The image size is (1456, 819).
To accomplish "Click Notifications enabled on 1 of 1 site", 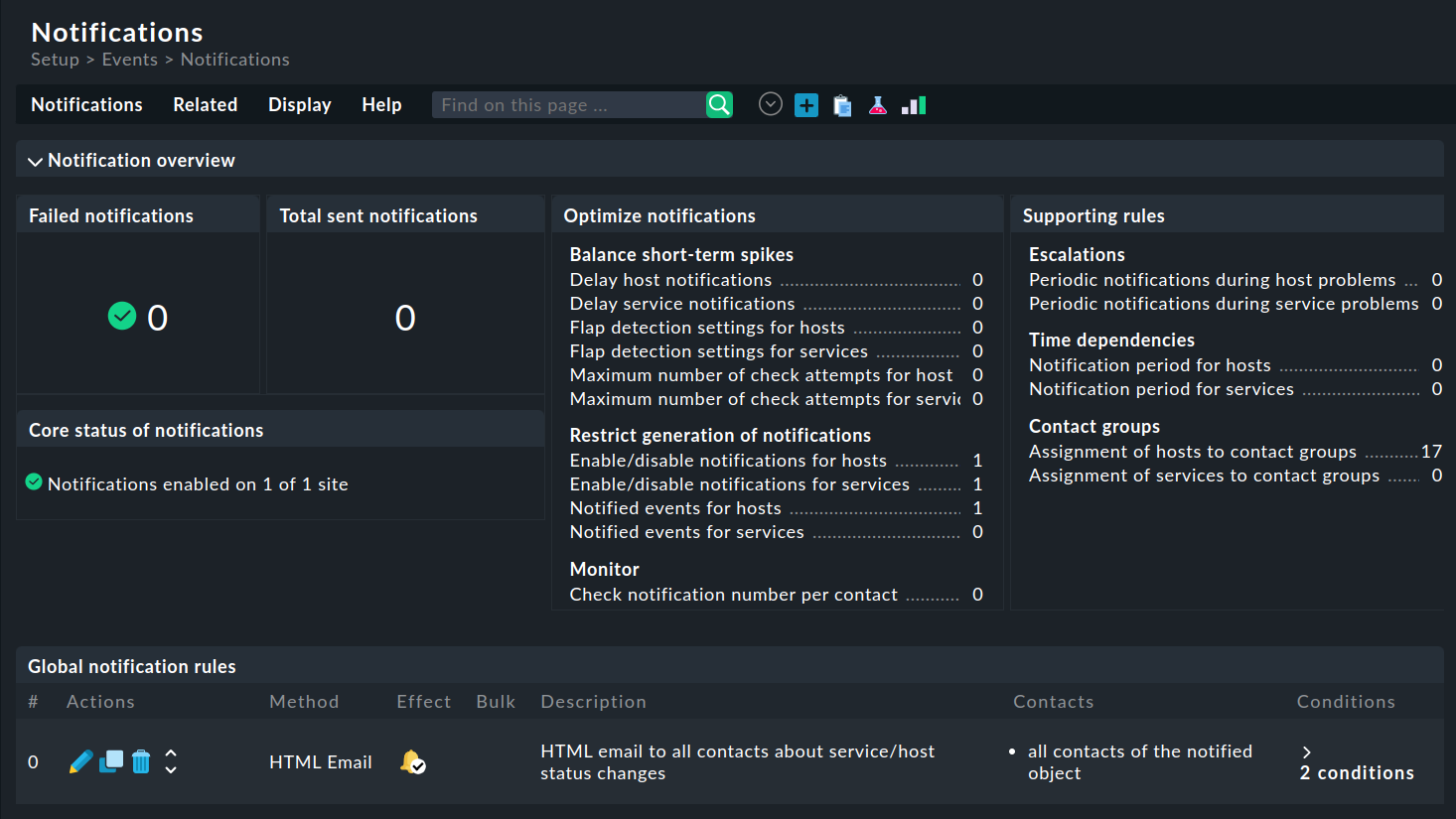I will point(198,483).
